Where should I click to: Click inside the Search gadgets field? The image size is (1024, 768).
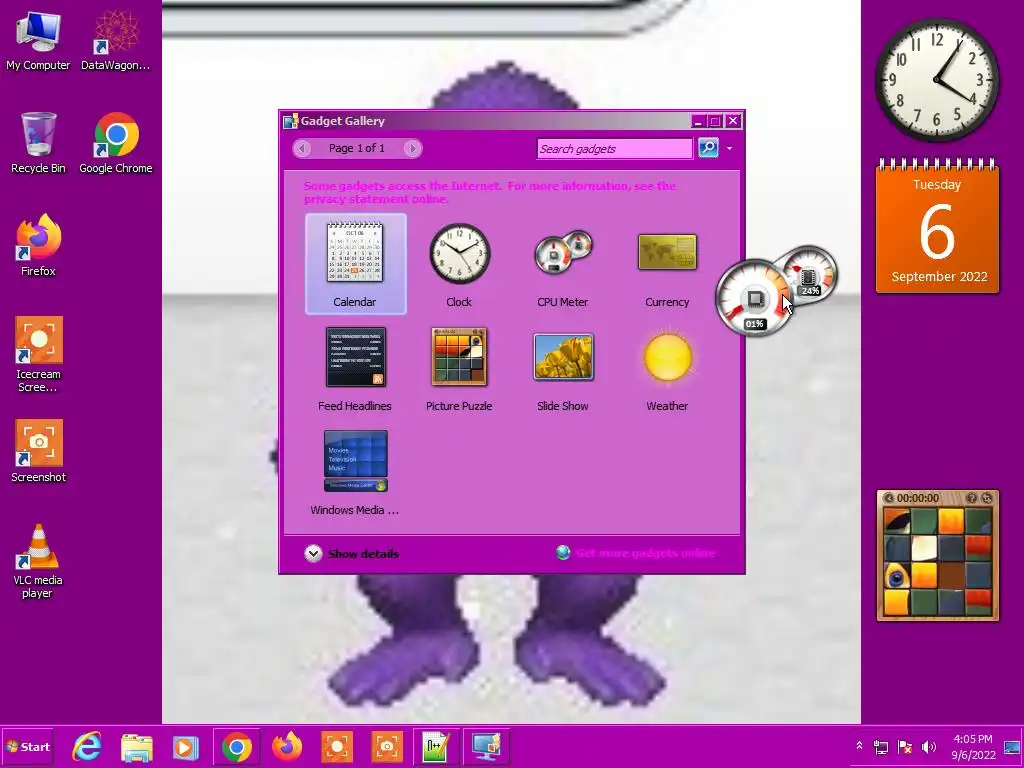[x=615, y=148]
